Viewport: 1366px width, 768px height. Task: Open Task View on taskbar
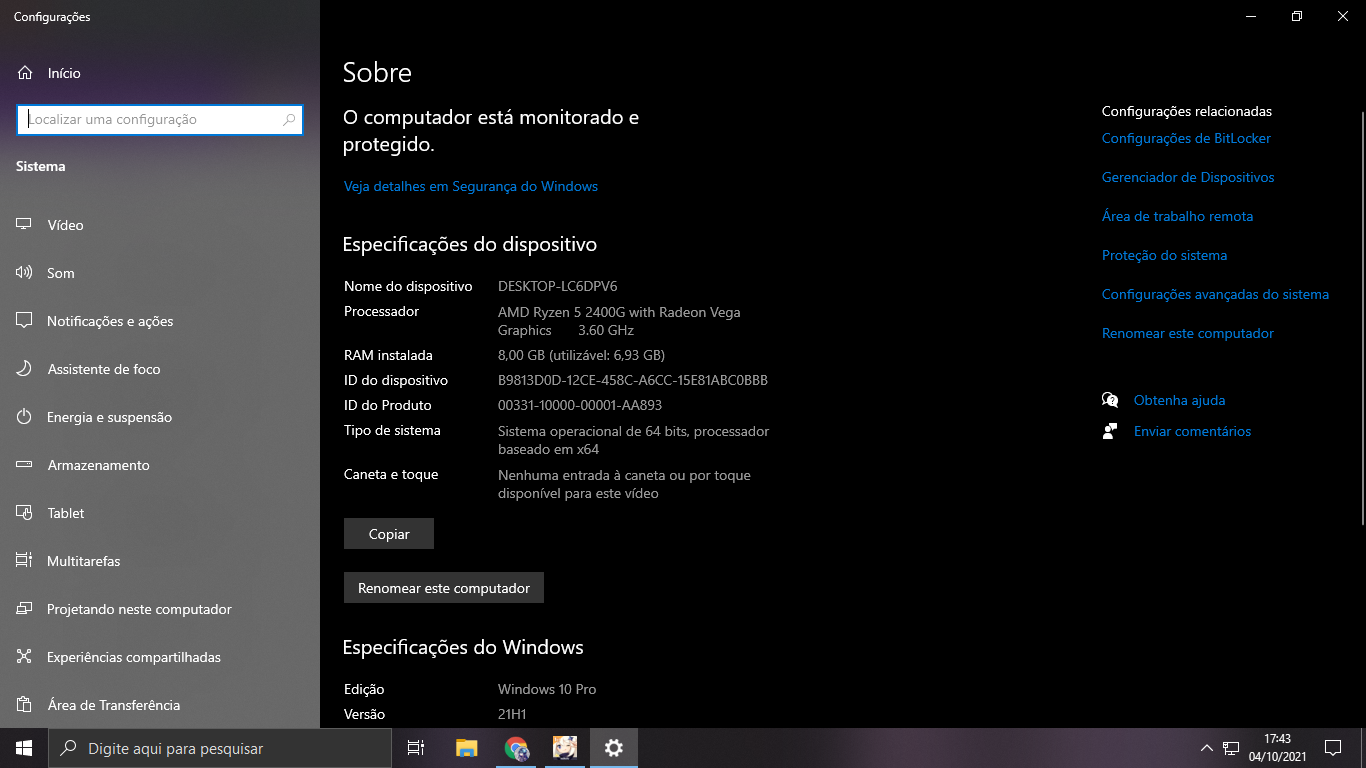point(416,748)
